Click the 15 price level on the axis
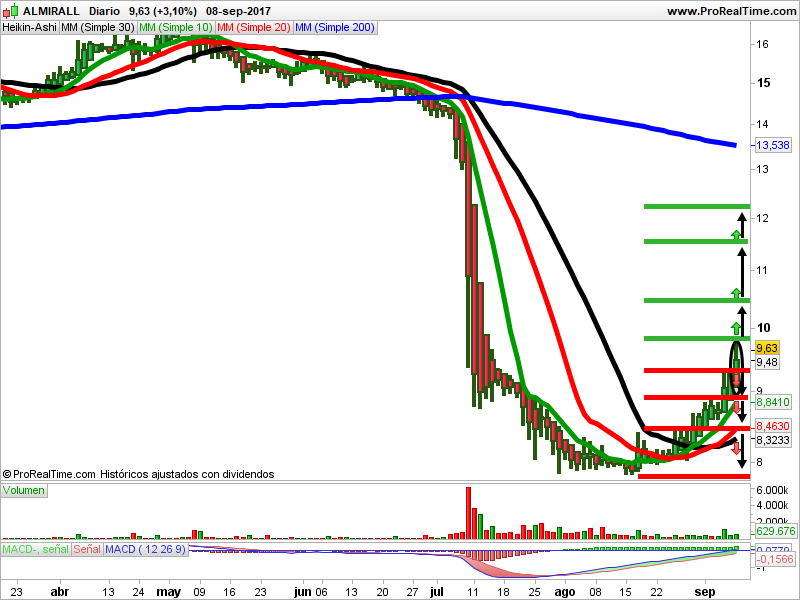800x600 pixels. (763, 83)
